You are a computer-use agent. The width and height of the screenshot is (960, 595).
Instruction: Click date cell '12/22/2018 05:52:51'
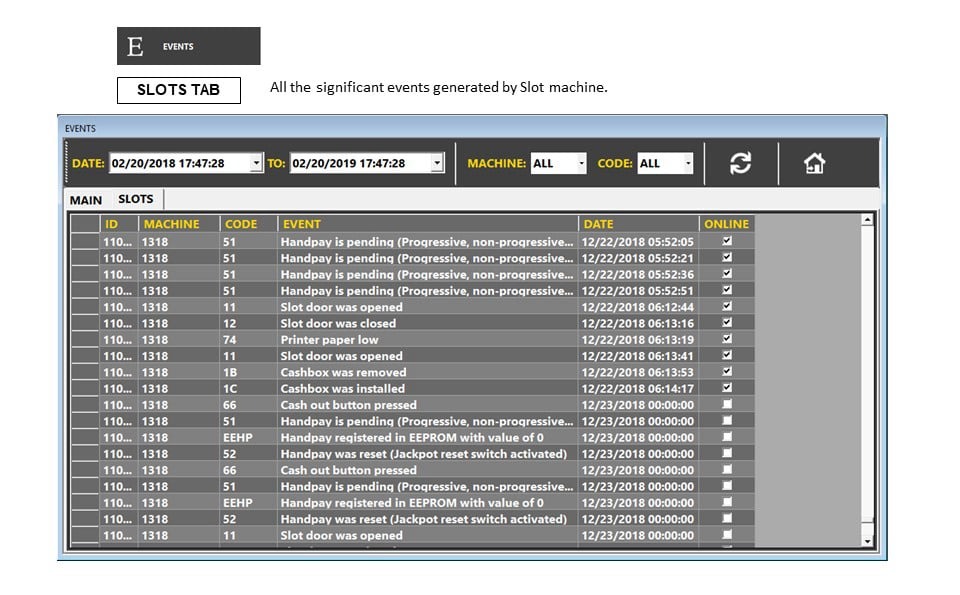point(639,291)
